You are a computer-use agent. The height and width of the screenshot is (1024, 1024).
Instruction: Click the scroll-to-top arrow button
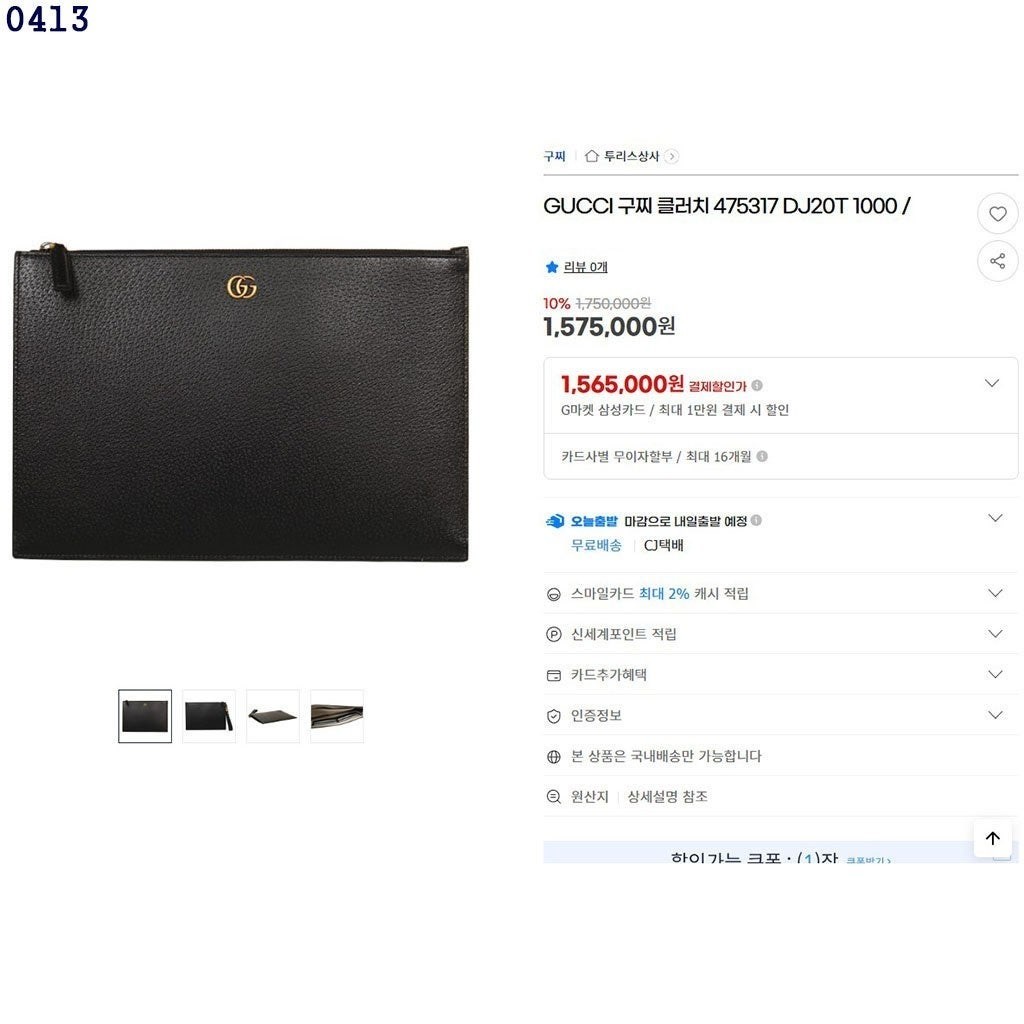tap(993, 838)
